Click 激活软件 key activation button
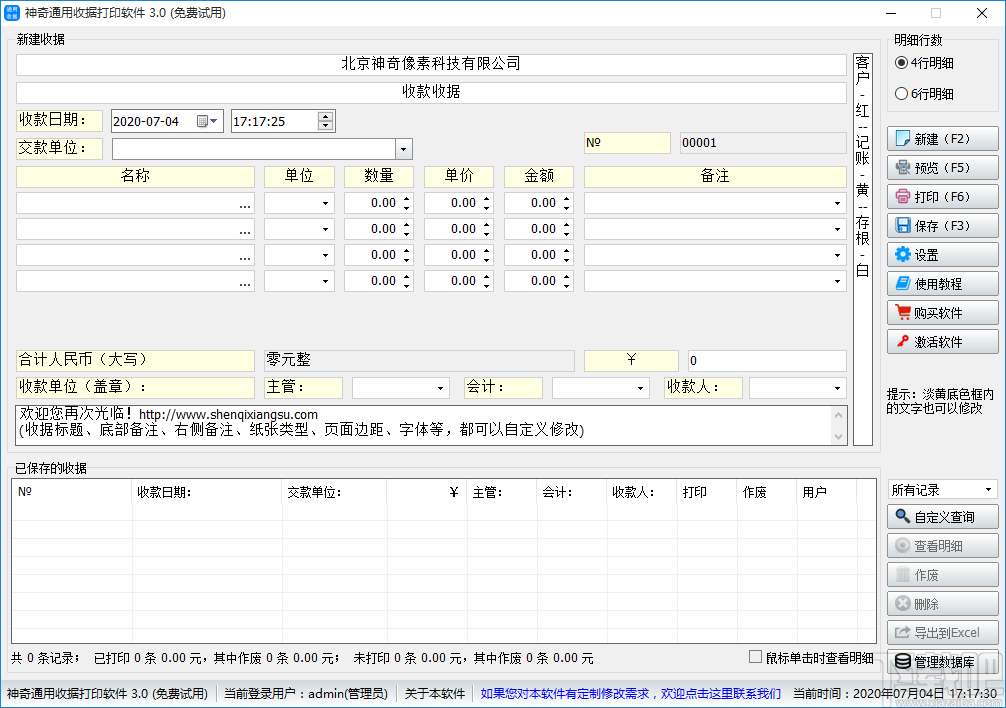1006x708 pixels. (x=942, y=342)
